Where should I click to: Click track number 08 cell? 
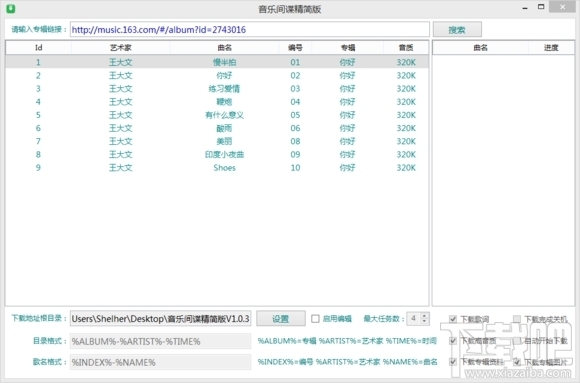(295, 141)
